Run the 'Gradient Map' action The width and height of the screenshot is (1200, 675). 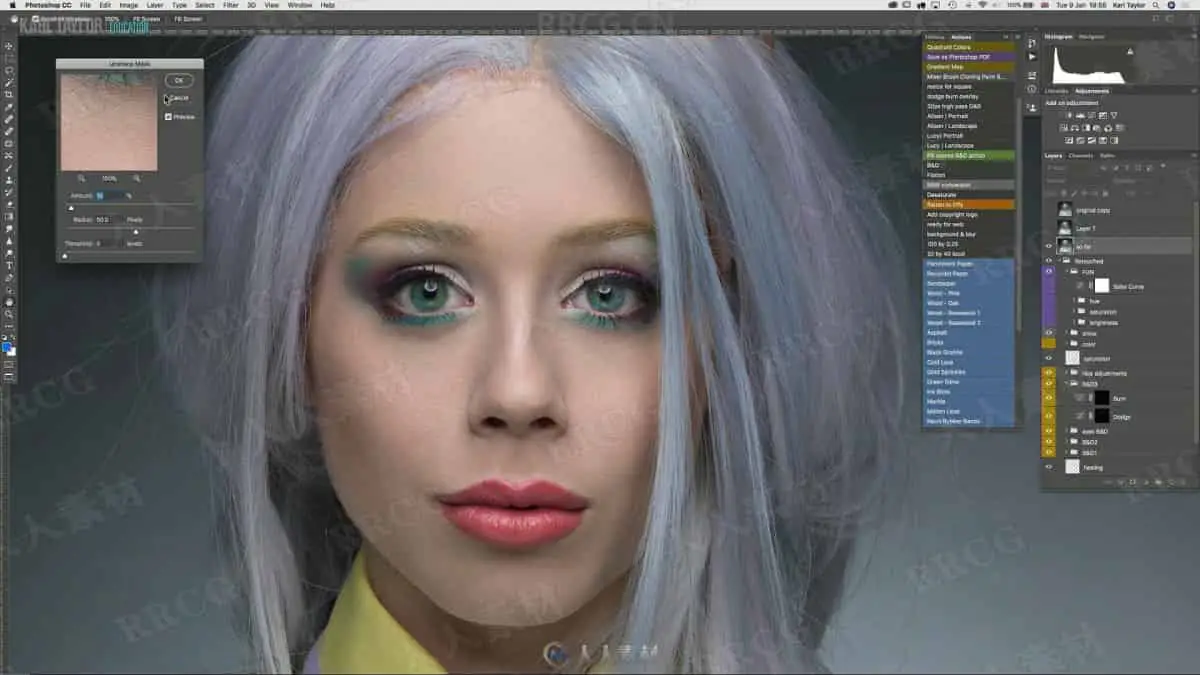tap(968, 67)
